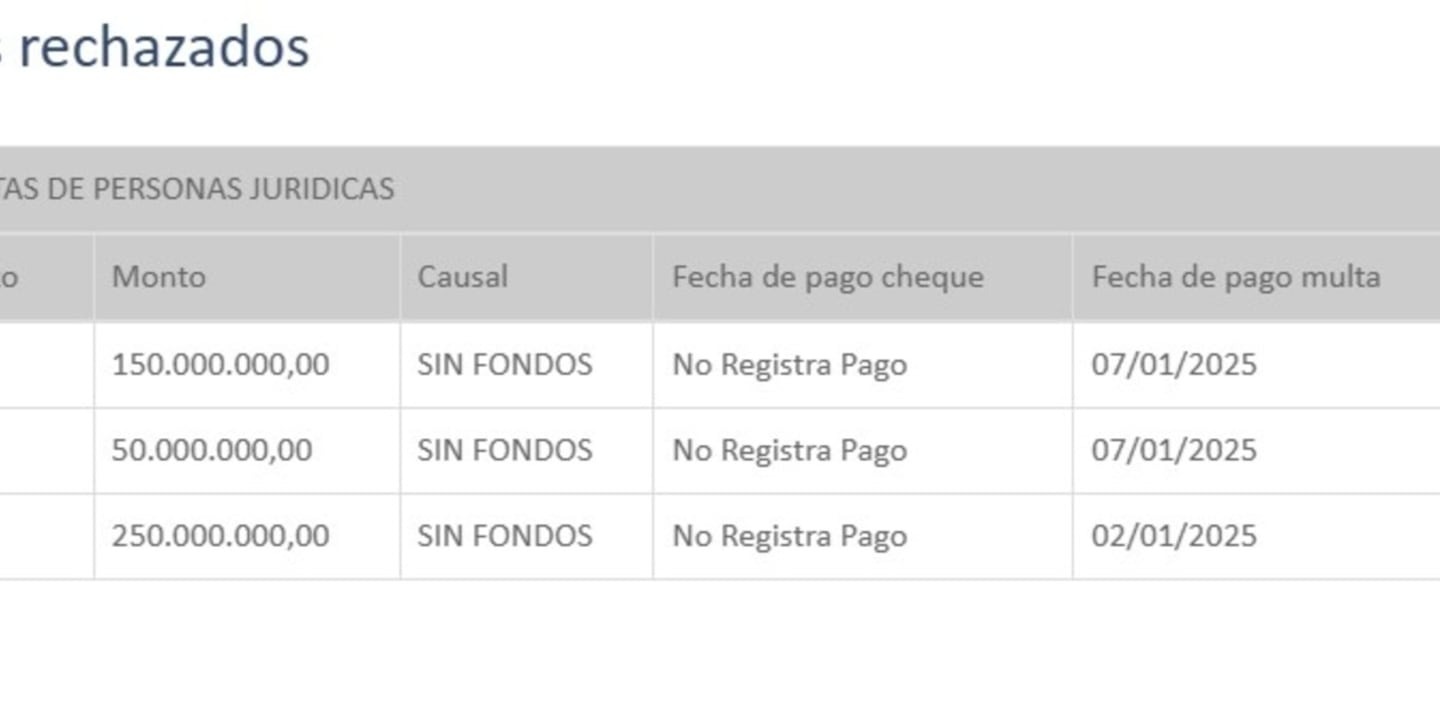Select the Fecha de pago multa header
The width and height of the screenshot is (1440, 711).
pyautogui.click(x=1257, y=277)
